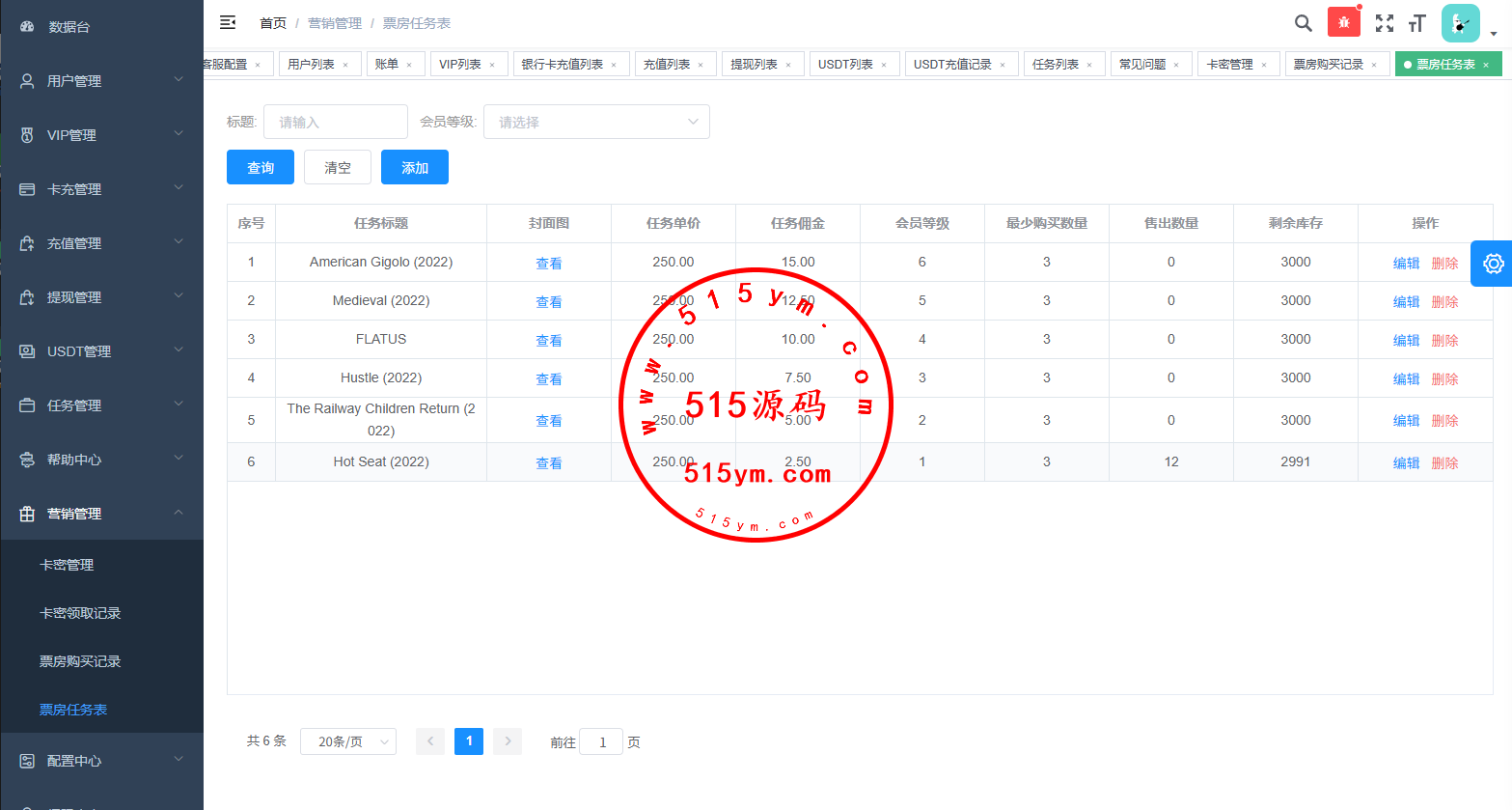Focus the 标题 search input field
This screenshot has height=810, width=1512.
[x=335, y=122]
